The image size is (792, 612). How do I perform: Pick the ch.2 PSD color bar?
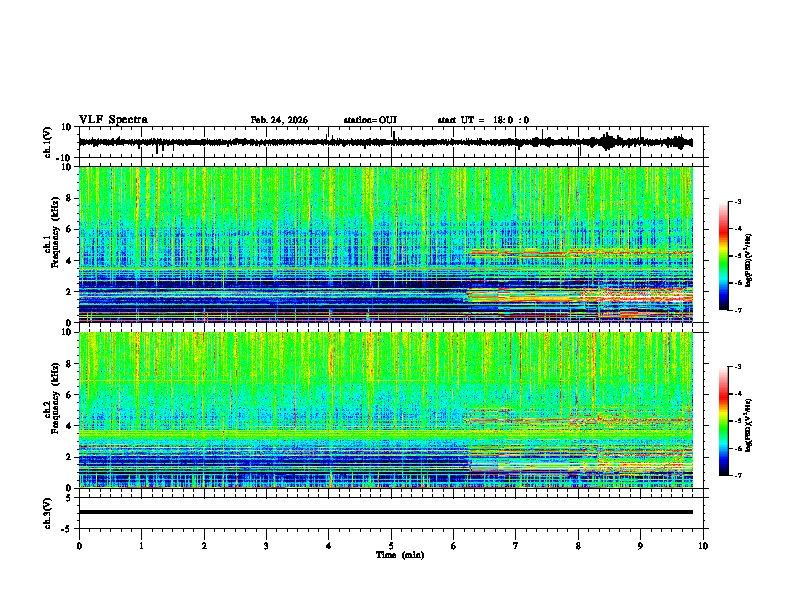[723, 421]
